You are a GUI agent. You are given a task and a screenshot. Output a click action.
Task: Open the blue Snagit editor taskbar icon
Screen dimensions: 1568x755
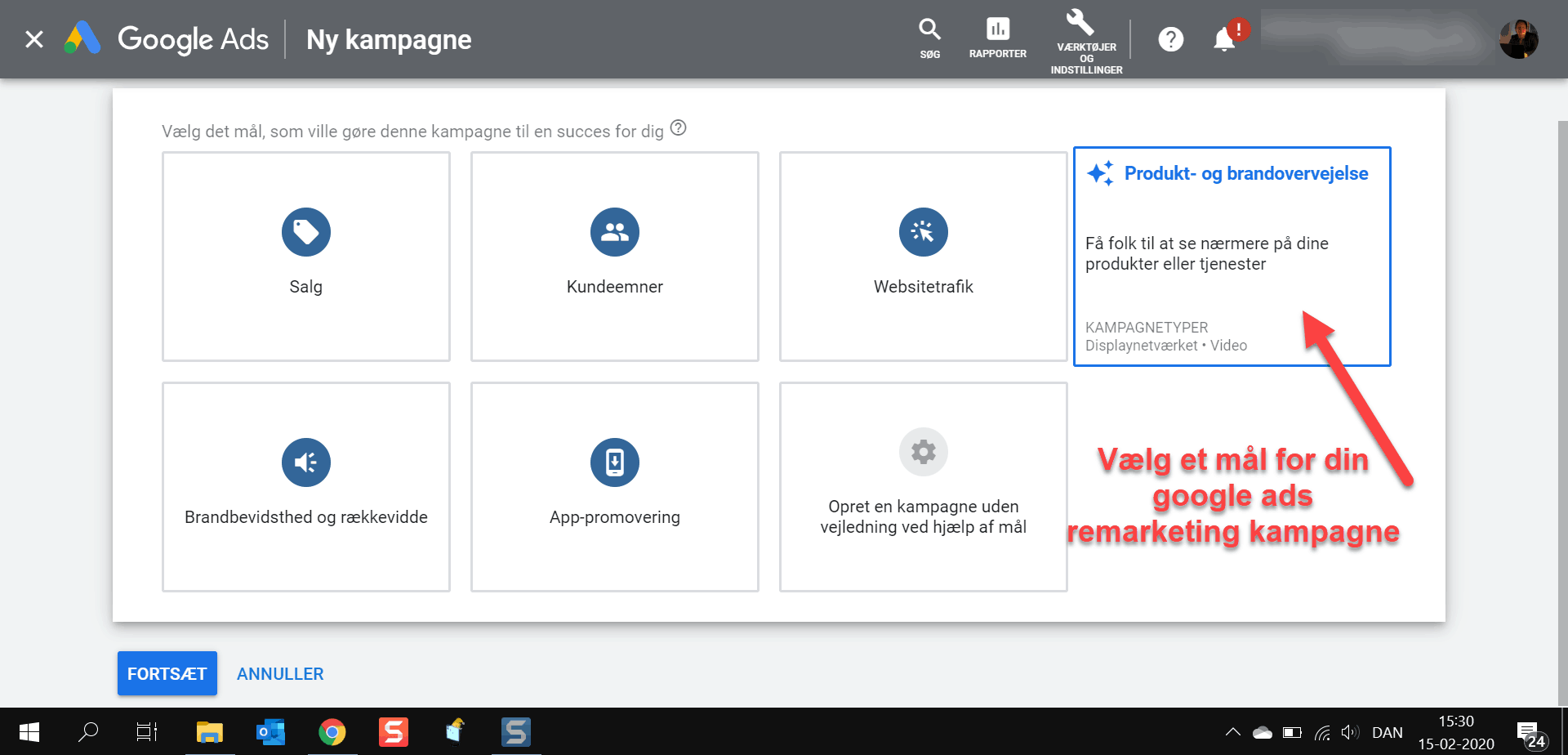tap(515, 731)
